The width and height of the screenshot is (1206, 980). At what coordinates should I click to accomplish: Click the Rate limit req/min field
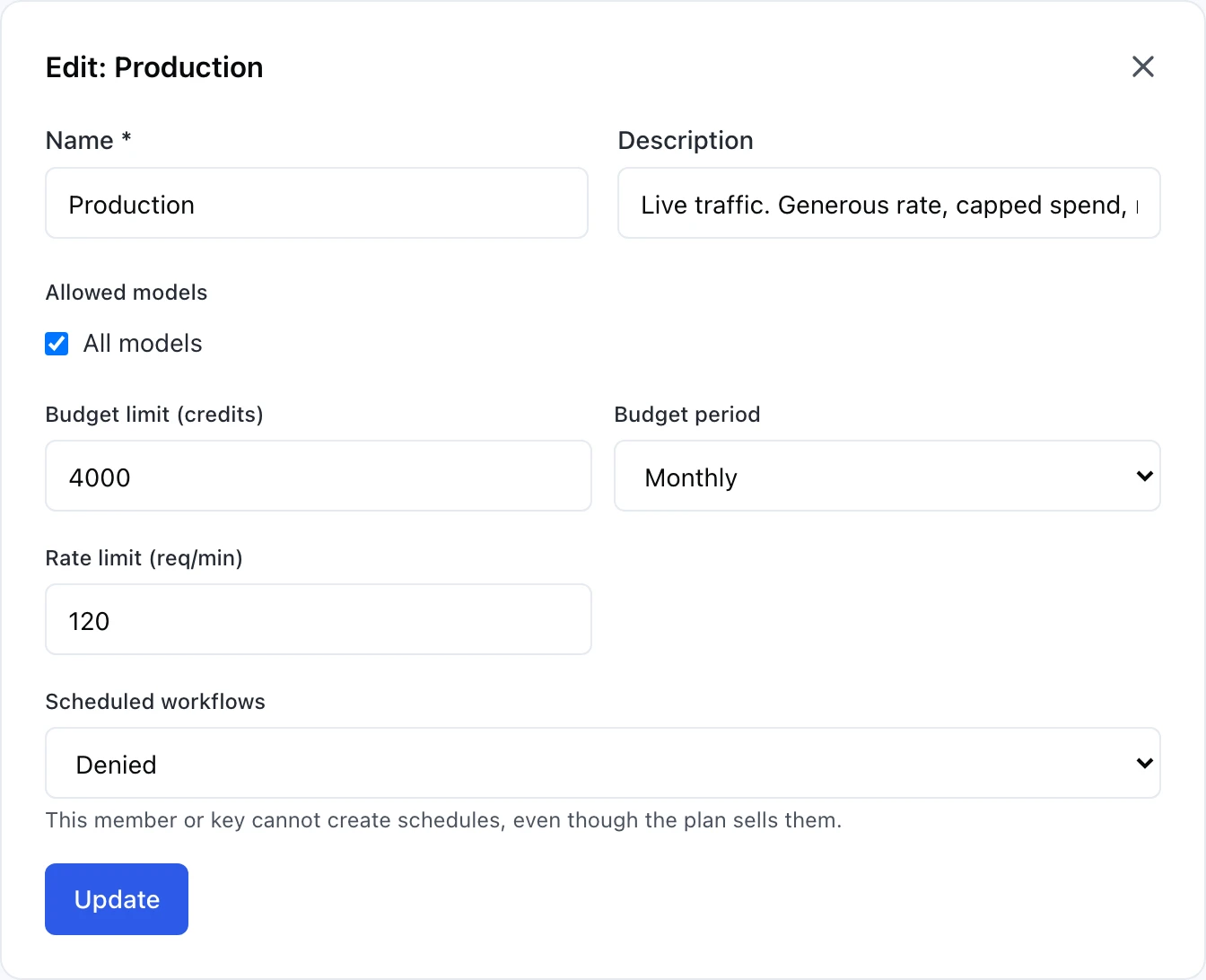[x=319, y=619]
